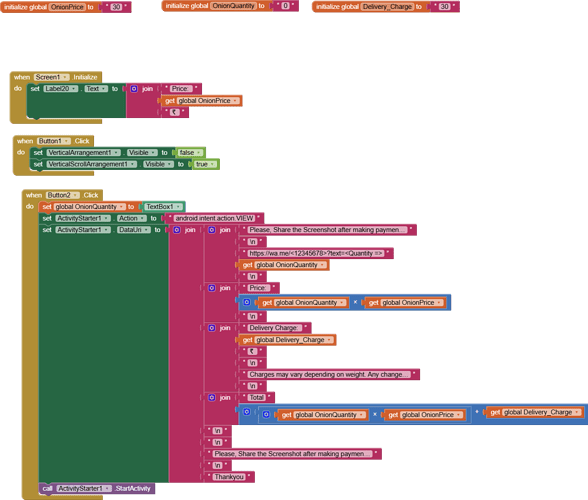The width and height of the screenshot is (588, 500).
Task: Change the 'true' boolean block value
Action: (206, 164)
